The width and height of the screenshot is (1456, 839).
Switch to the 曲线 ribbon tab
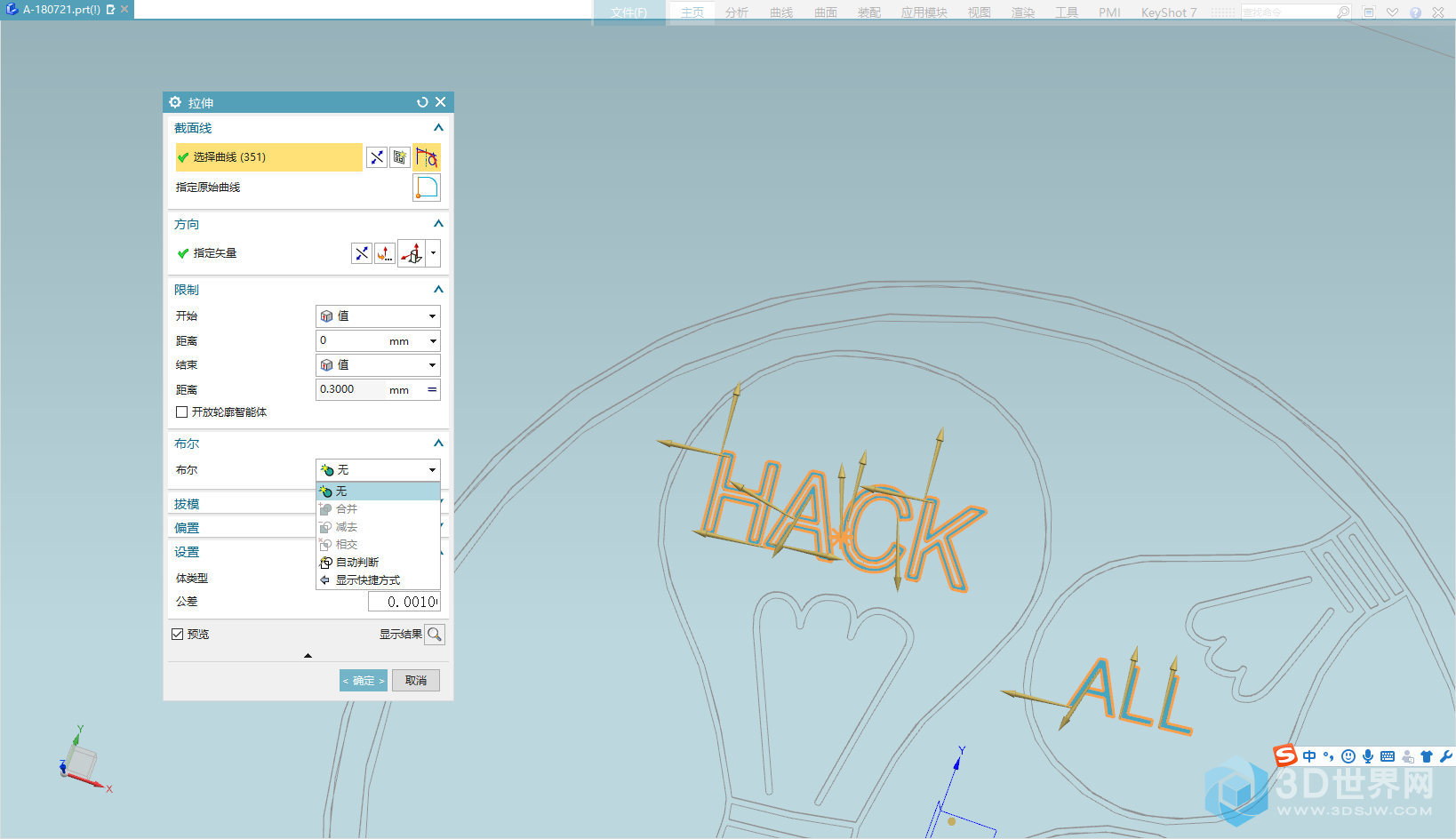(x=781, y=12)
